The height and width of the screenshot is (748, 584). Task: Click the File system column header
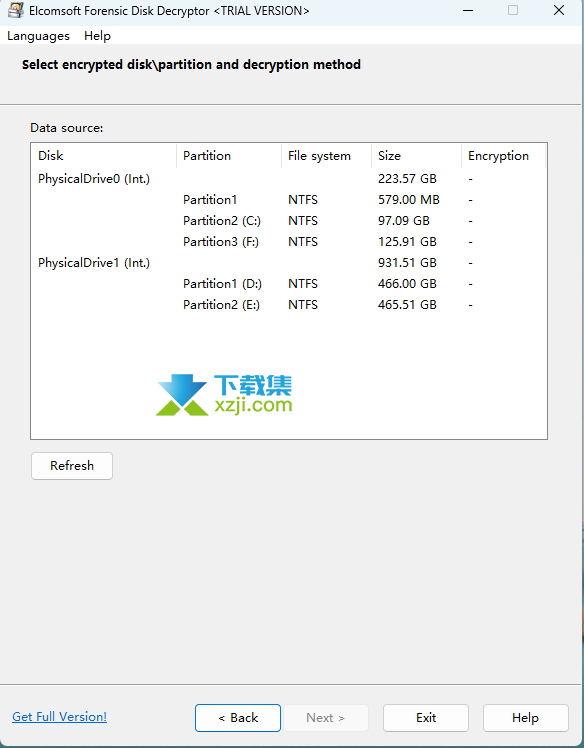[326, 156]
